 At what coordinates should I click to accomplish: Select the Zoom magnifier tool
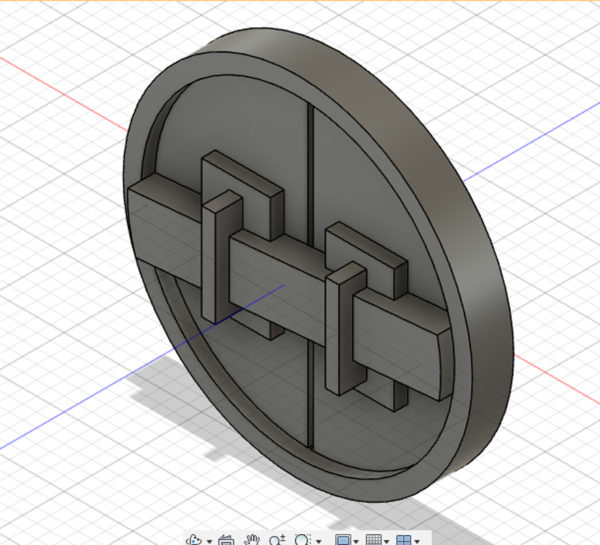click(276, 540)
